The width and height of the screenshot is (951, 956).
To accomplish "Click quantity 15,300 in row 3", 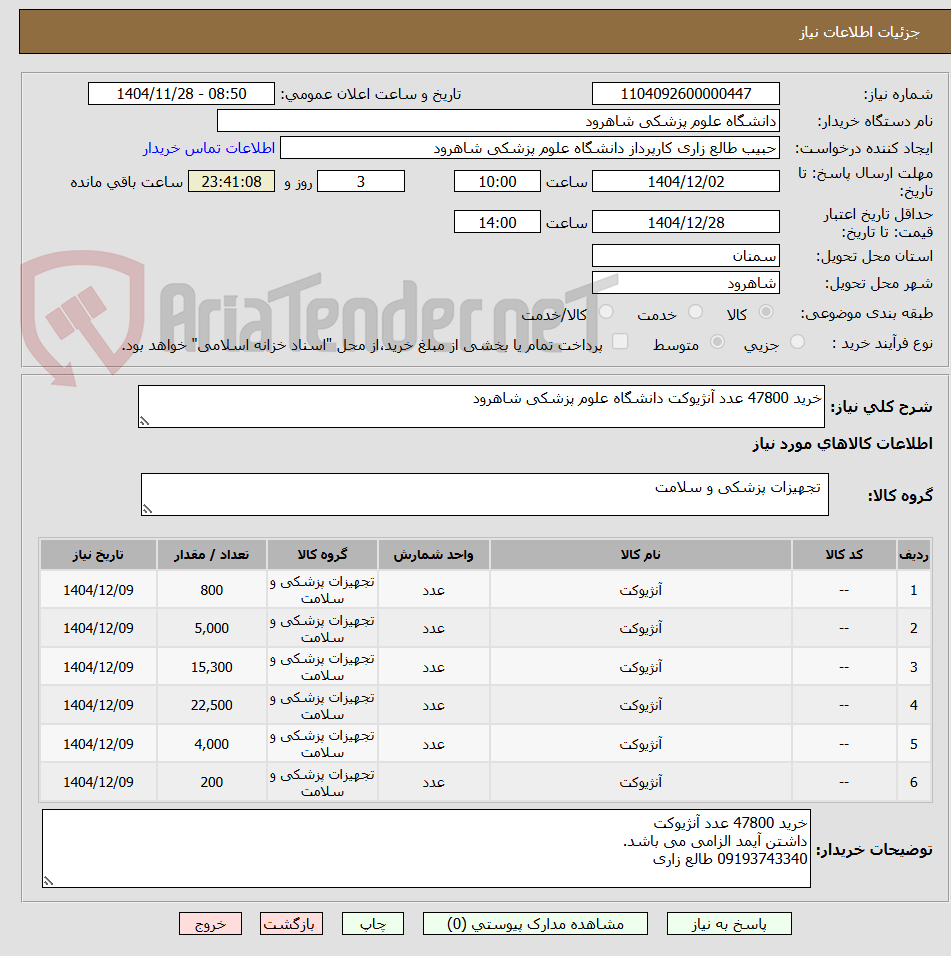I will [x=212, y=667].
